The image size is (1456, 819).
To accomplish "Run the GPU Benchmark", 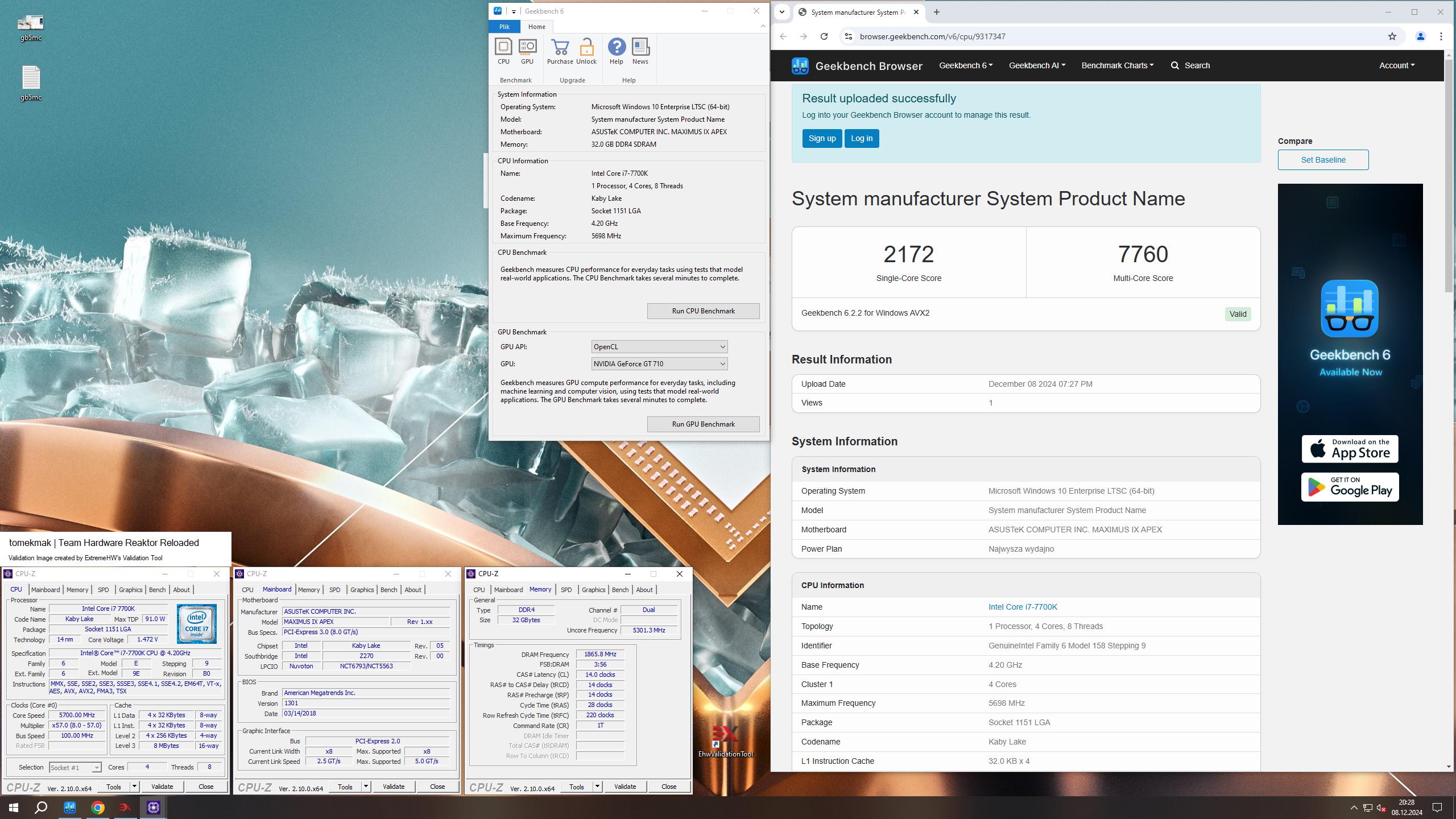I will click(703, 424).
